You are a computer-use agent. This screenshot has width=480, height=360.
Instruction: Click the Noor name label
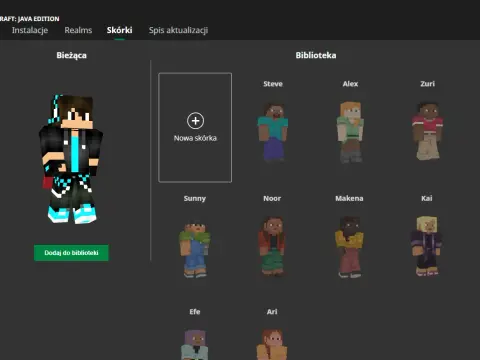272,198
